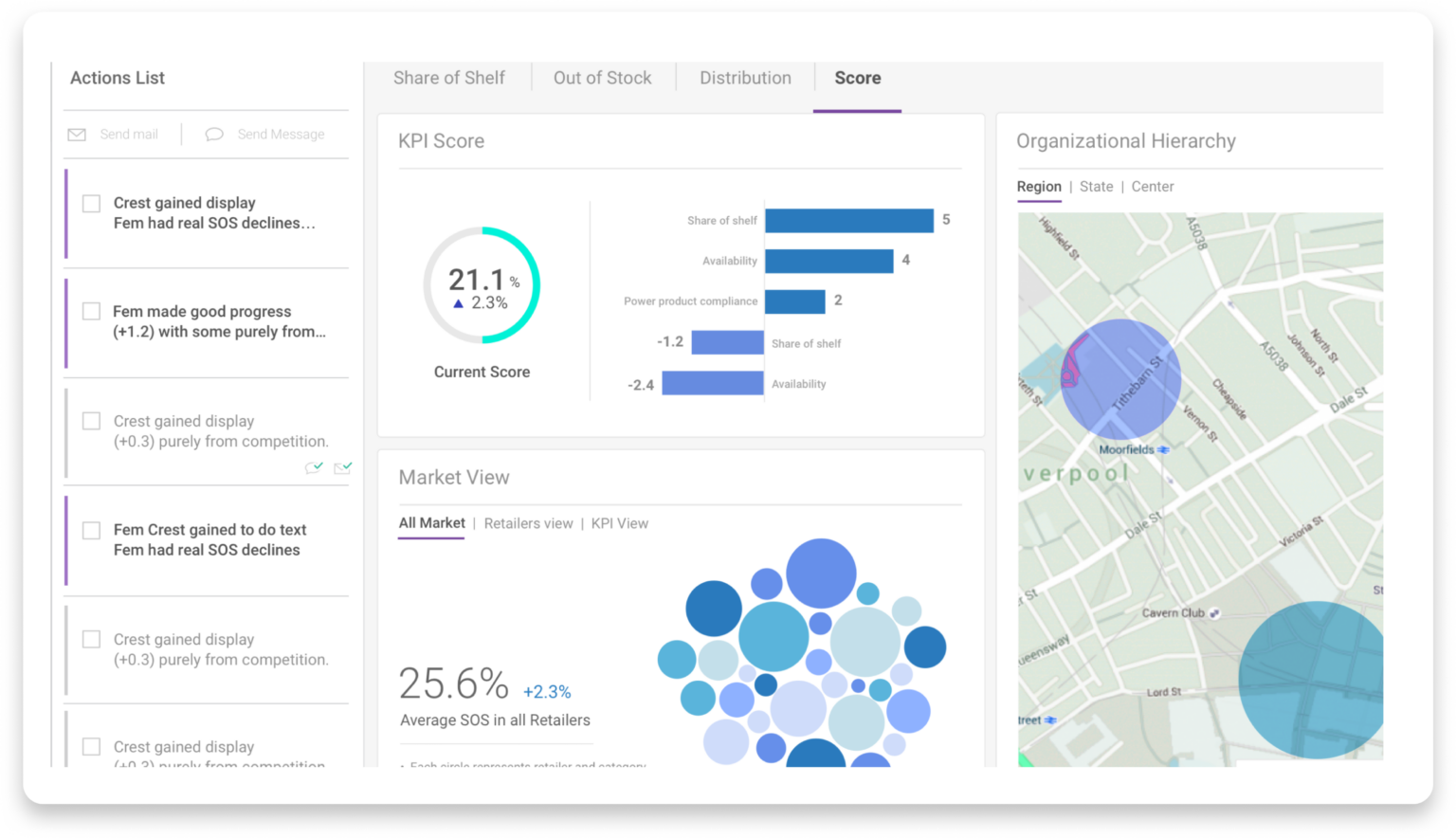Select the 'Fem Crest gained to do text' checkbox
1456x838 pixels.
coord(92,530)
